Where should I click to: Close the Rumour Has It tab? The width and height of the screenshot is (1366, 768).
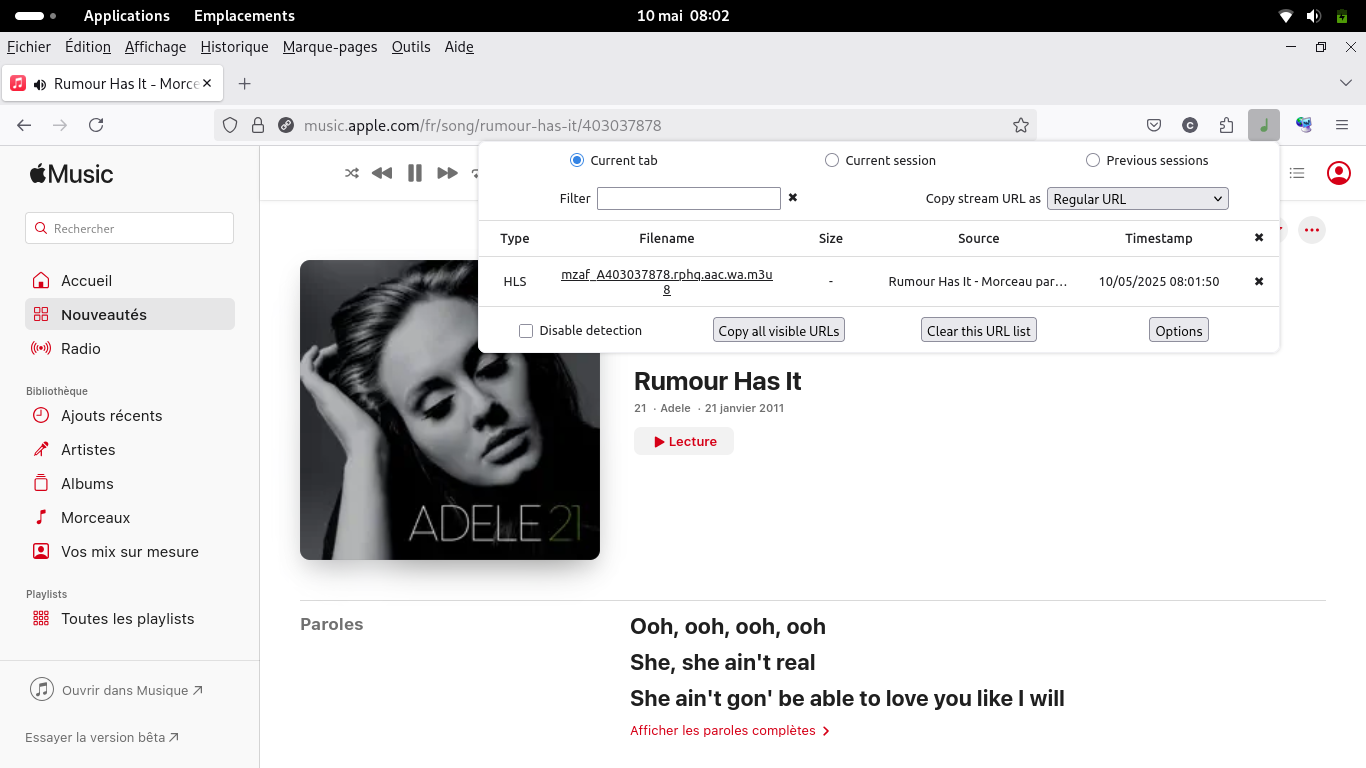(207, 83)
